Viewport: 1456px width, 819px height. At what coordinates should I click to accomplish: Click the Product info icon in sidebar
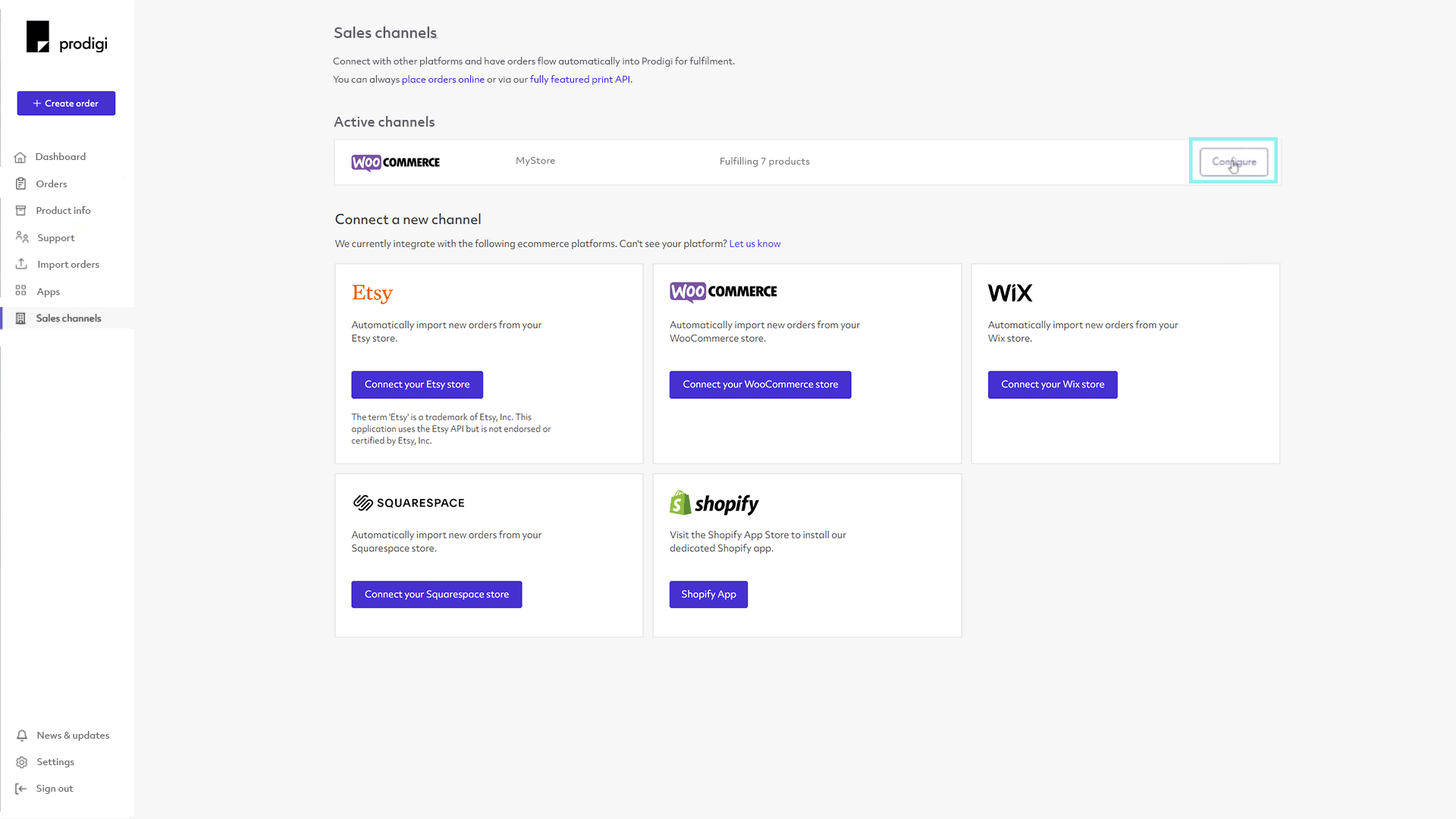pos(21,210)
